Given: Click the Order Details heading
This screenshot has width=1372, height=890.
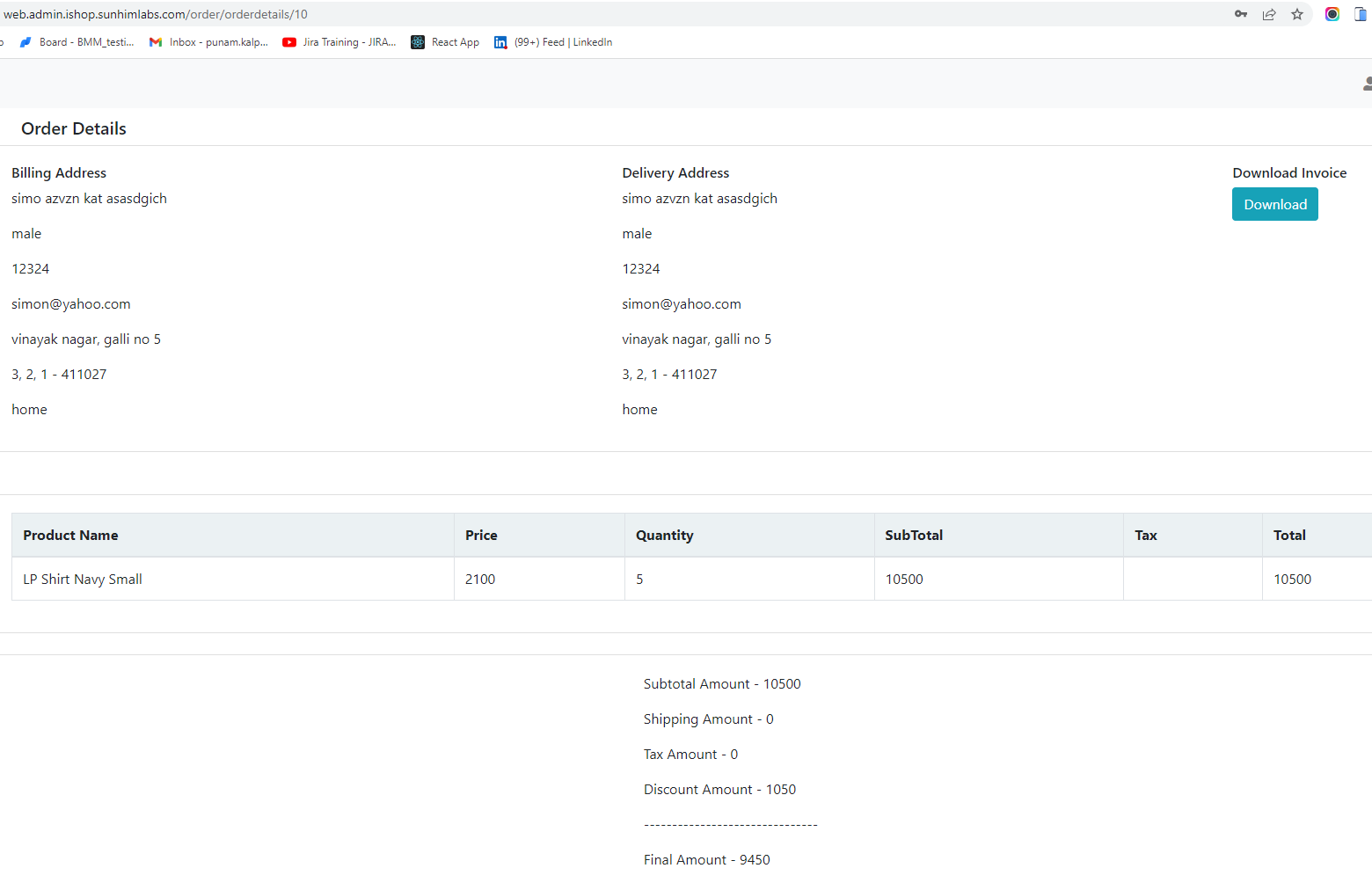Looking at the screenshot, I should [74, 128].
